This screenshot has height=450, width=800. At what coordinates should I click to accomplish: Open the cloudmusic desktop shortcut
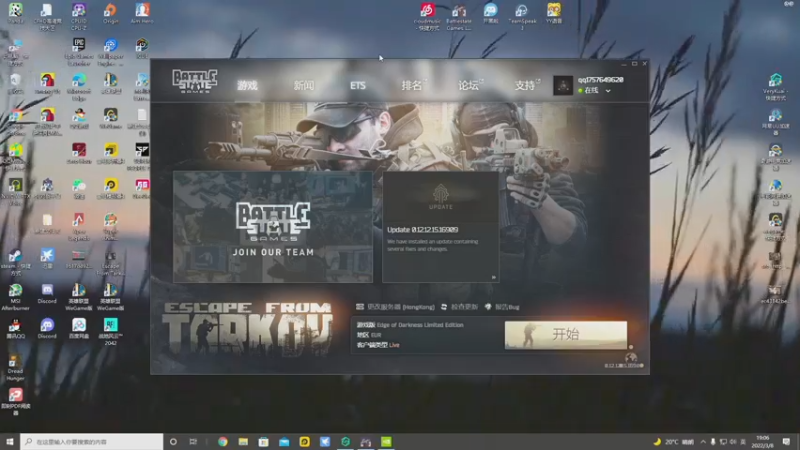(x=427, y=16)
